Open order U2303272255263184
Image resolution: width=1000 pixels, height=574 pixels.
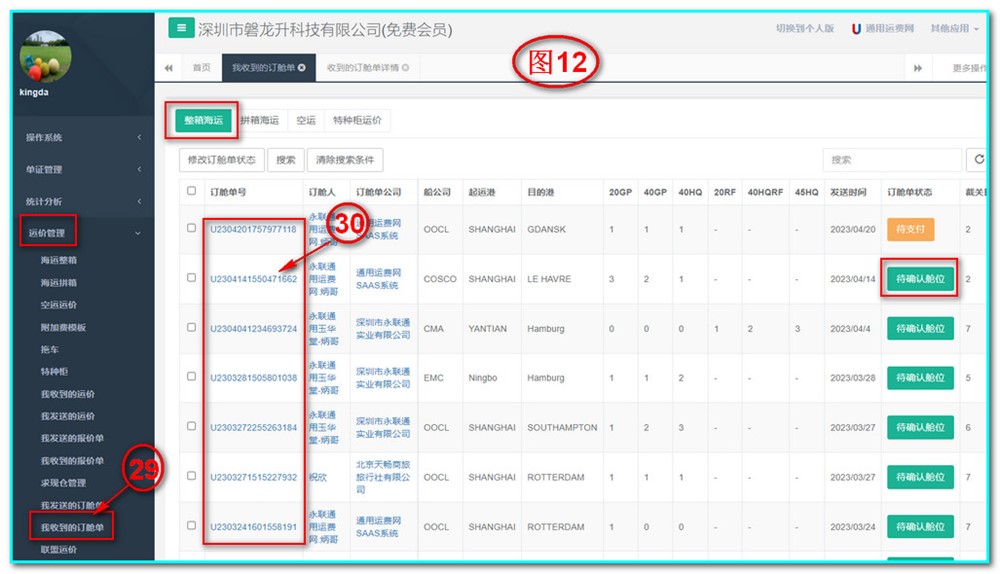point(253,427)
